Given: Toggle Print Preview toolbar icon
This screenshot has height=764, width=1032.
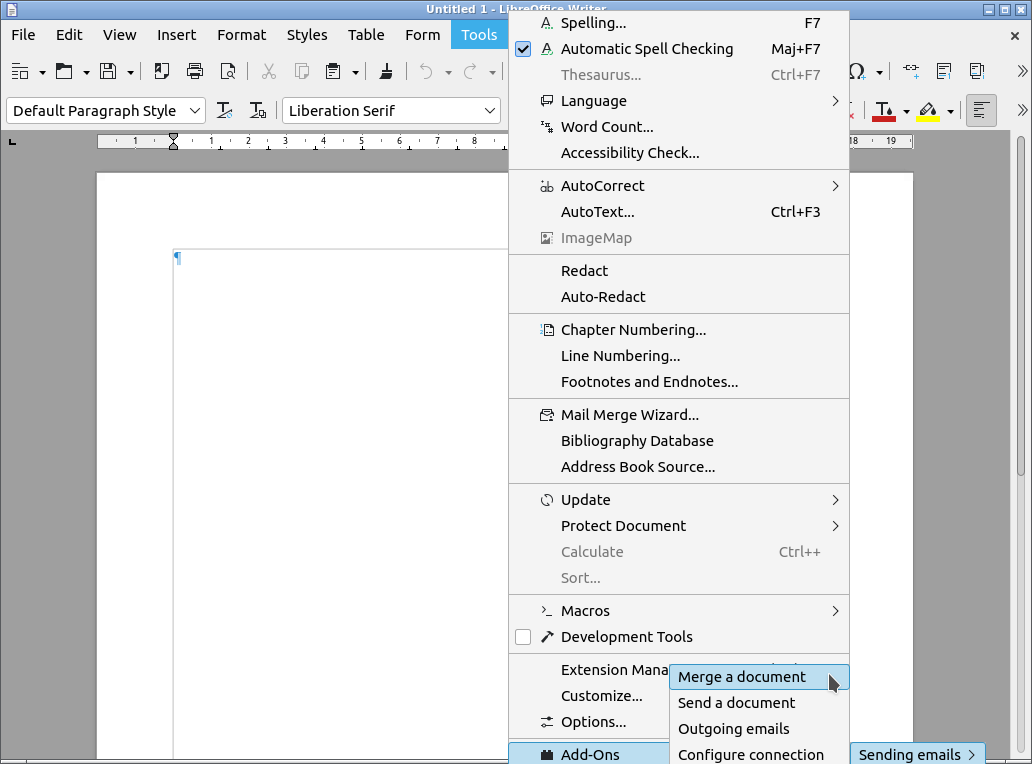Looking at the screenshot, I should 228,71.
